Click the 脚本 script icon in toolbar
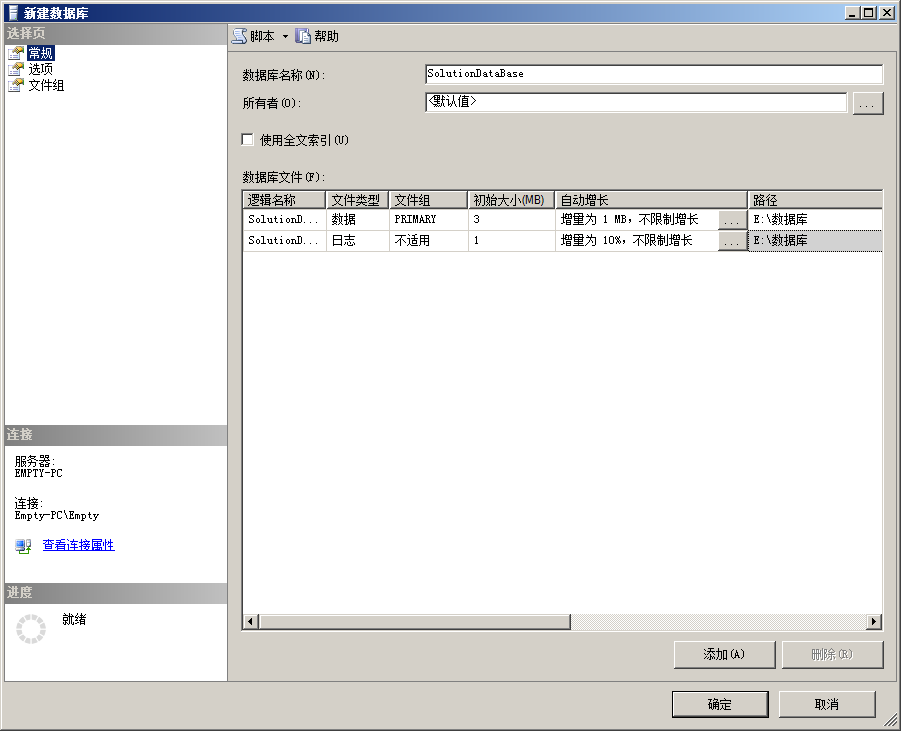 (x=239, y=36)
